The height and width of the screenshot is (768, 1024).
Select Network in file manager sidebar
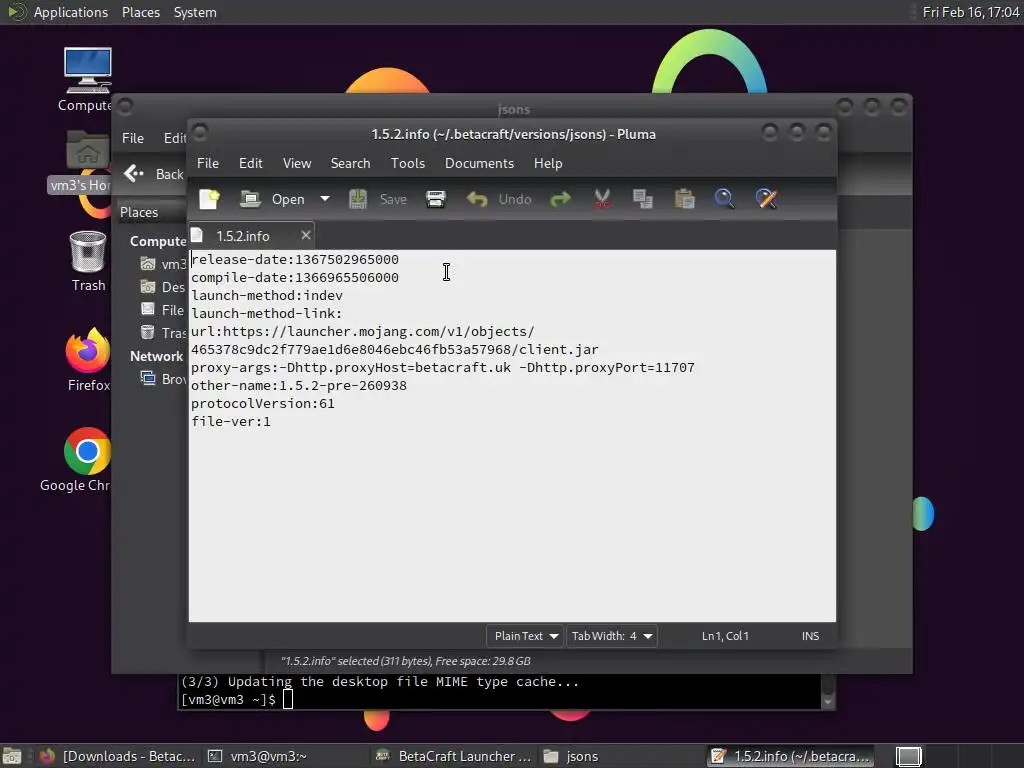coord(156,357)
